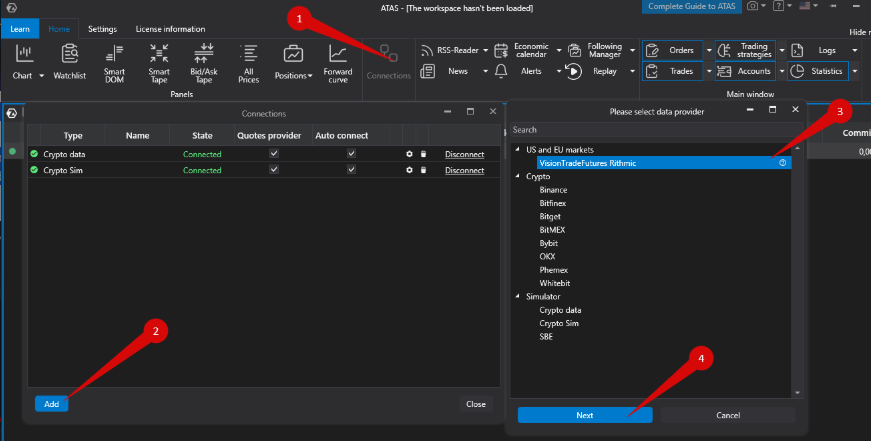The width and height of the screenshot is (871, 441).
Task: Click the provider list scrollbar down arrow
Action: [798, 393]
